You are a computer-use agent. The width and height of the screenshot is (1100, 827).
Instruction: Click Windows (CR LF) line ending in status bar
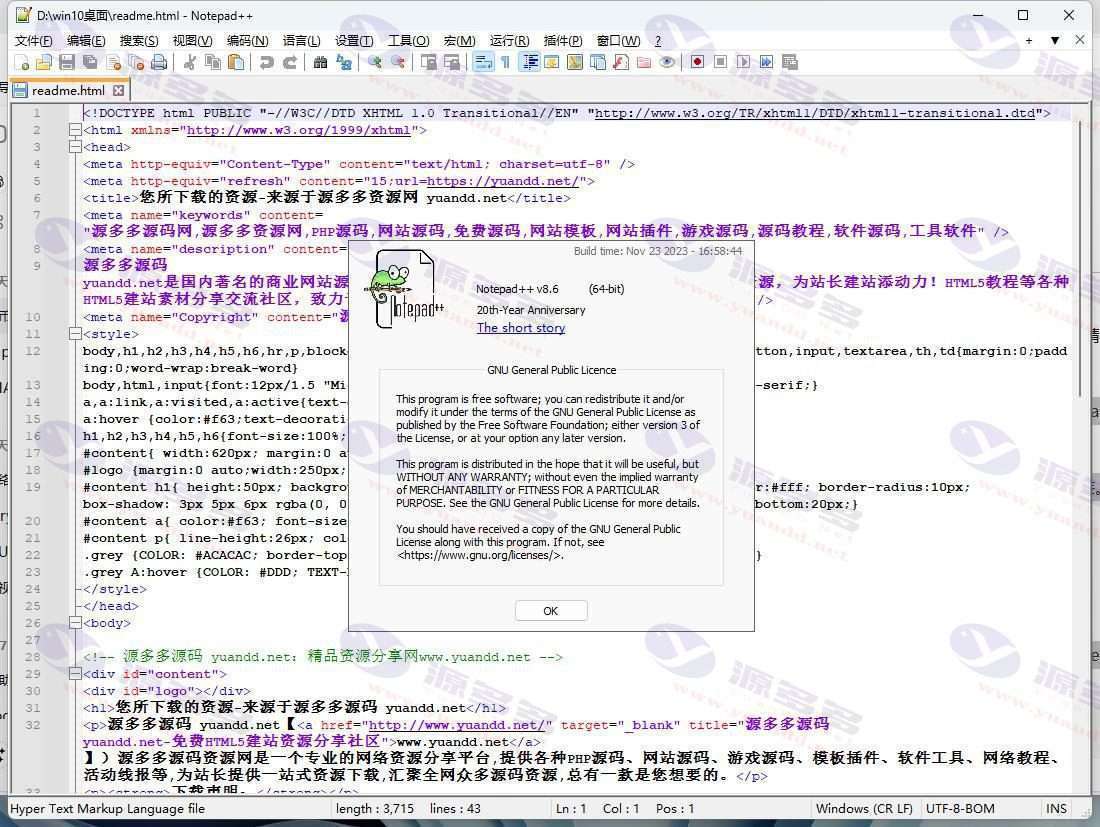pos(864,808)
